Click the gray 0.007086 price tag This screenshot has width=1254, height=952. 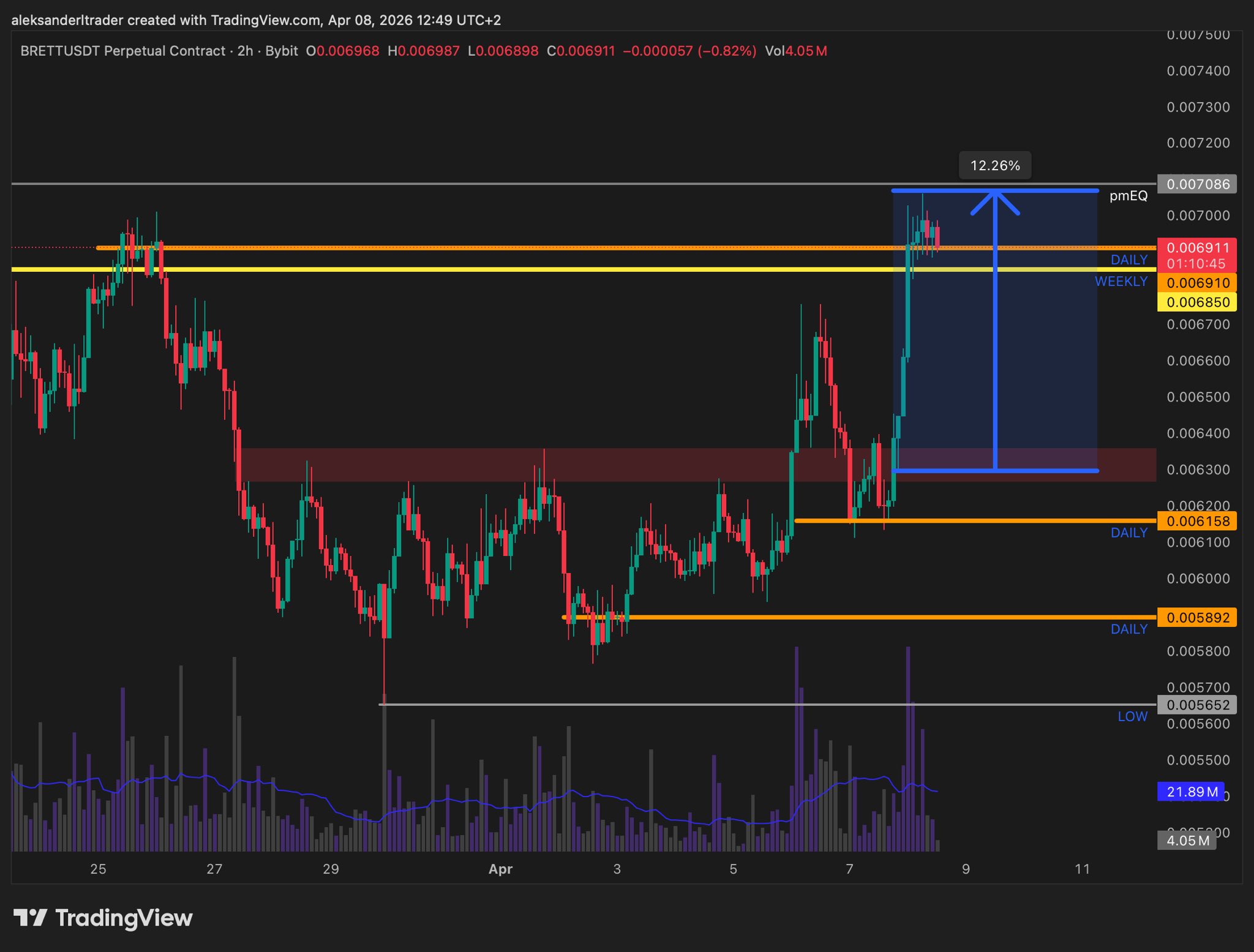[1197, 184]
